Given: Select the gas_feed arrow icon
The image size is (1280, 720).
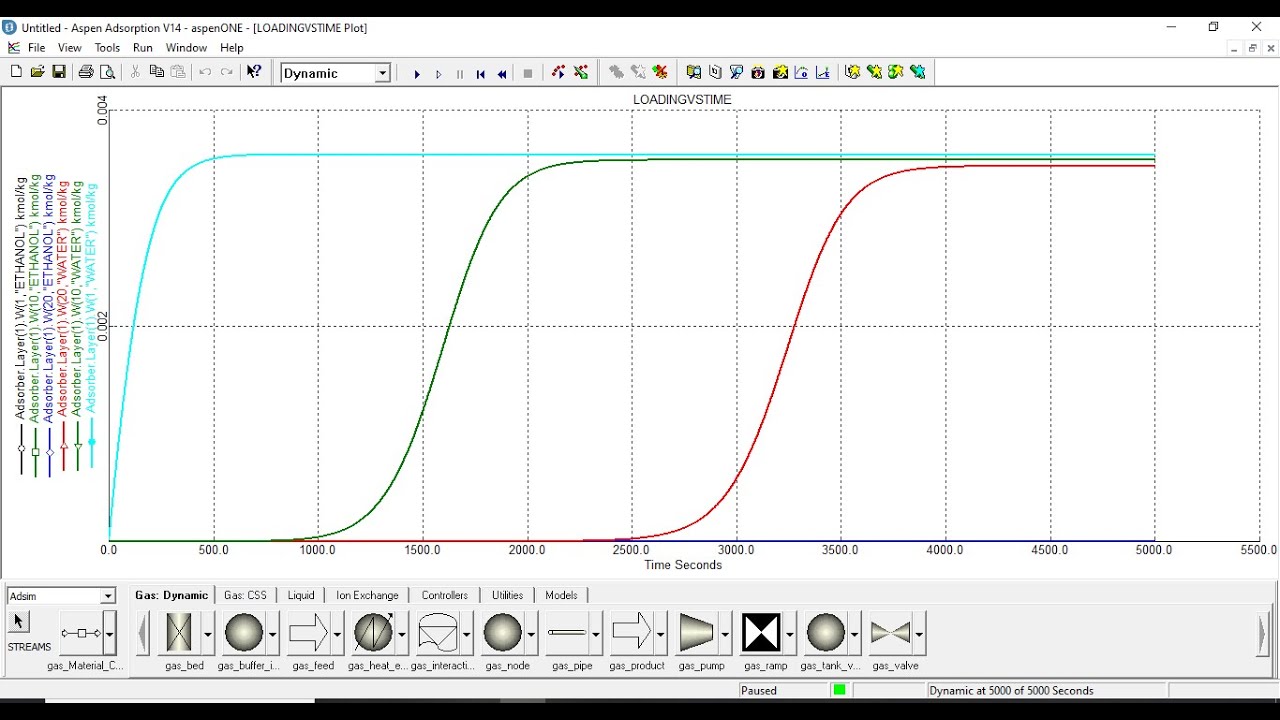Looking at the screenshot, I should click(308, 632).
